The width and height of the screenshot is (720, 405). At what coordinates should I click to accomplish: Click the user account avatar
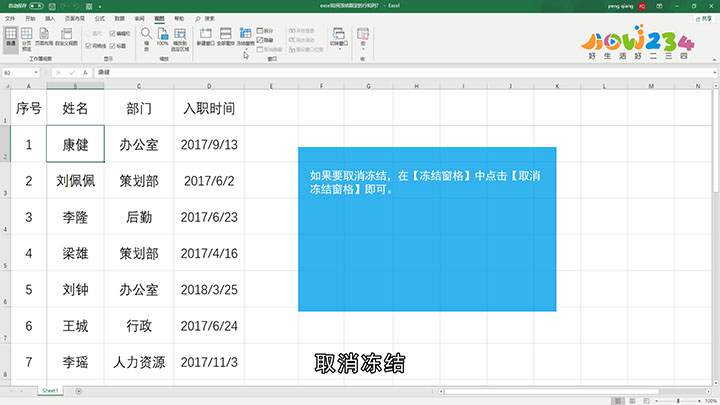click(642, 6)
